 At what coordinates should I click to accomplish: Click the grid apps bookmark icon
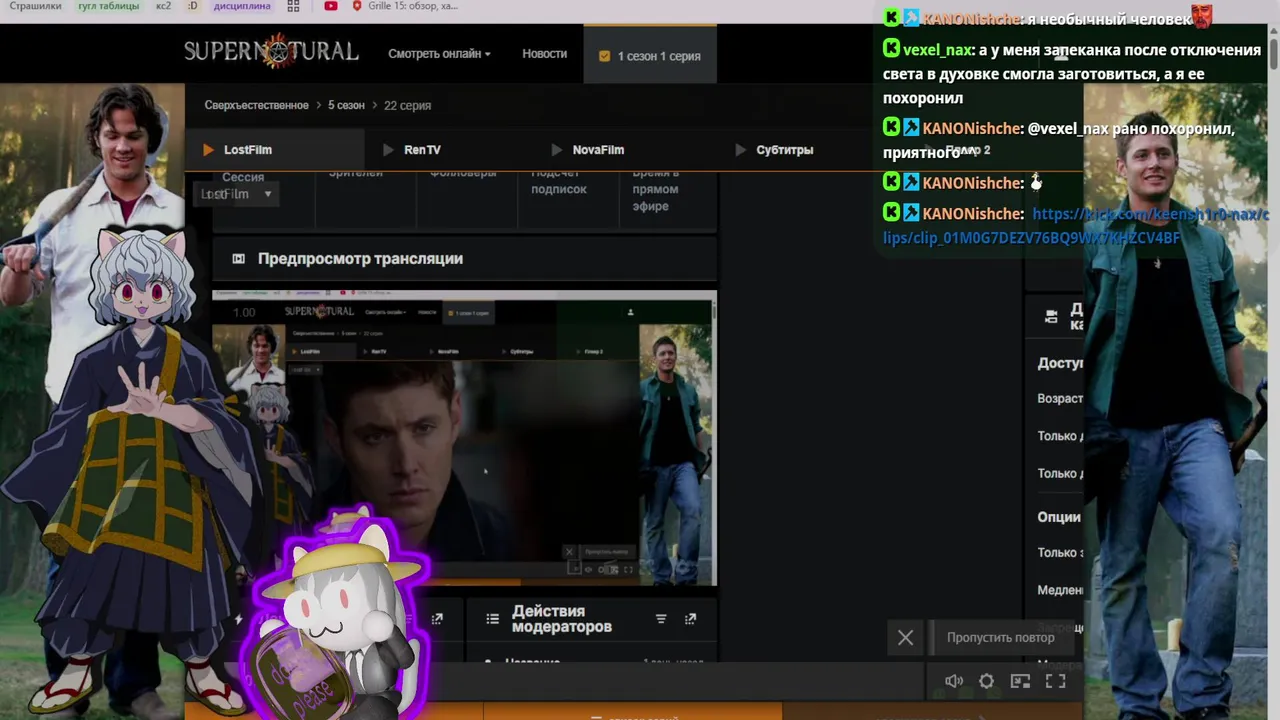point(293,6)
